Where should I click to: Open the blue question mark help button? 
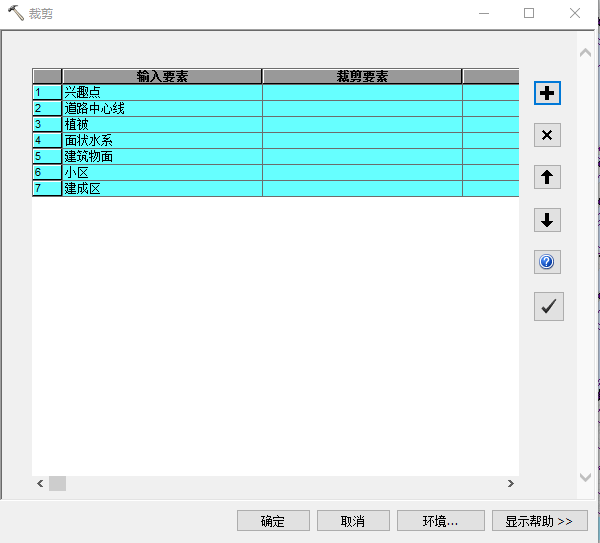[x=547, y=262]
